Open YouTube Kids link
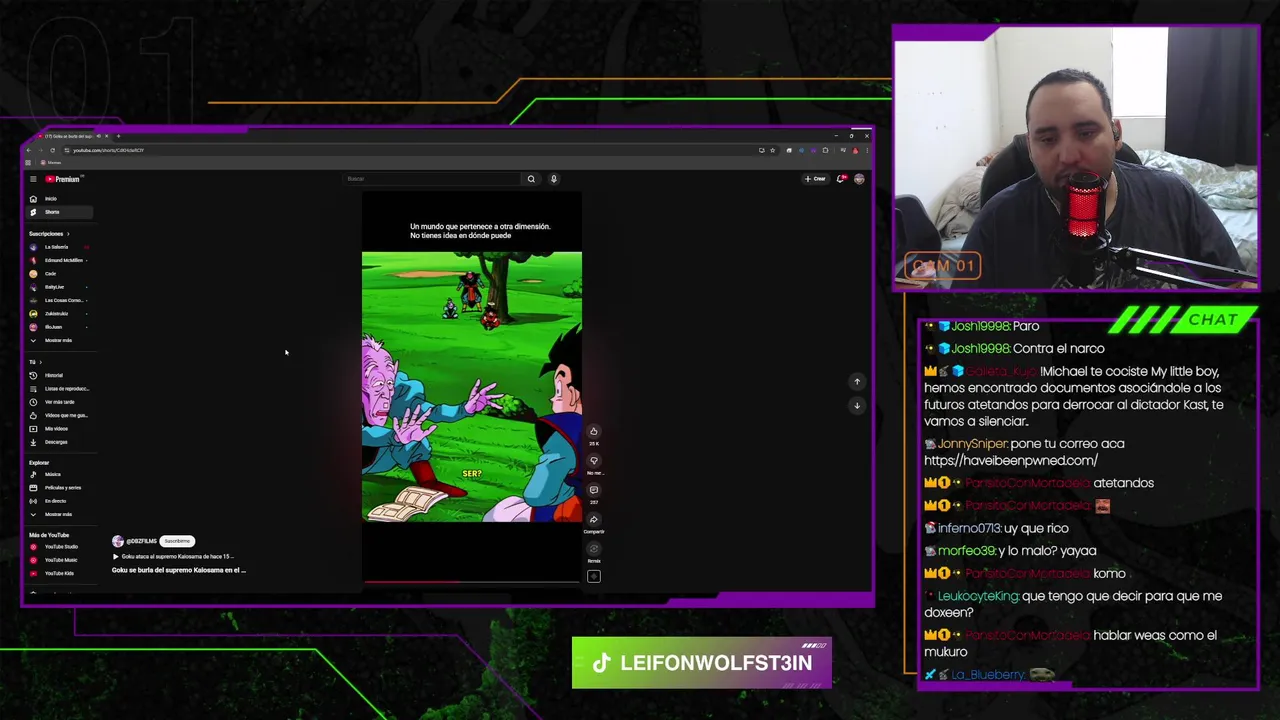The width and height of the screenshot is (1280, 720). click(x=60, y=573)
